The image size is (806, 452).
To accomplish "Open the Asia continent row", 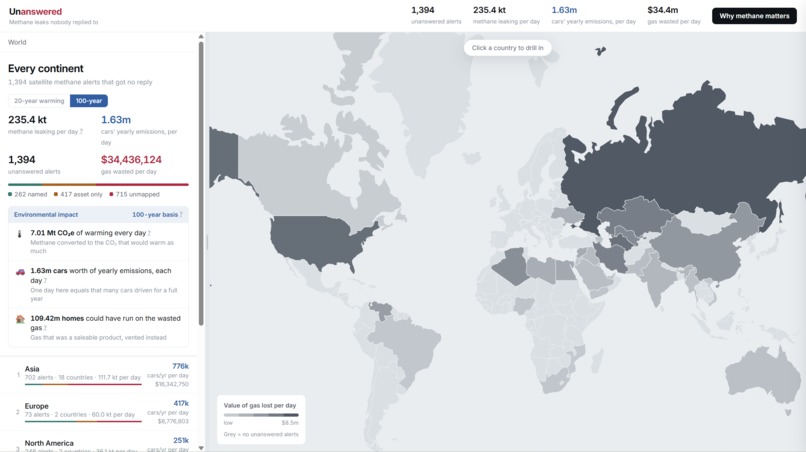I will pyautogui.click(x=99, y=376).
